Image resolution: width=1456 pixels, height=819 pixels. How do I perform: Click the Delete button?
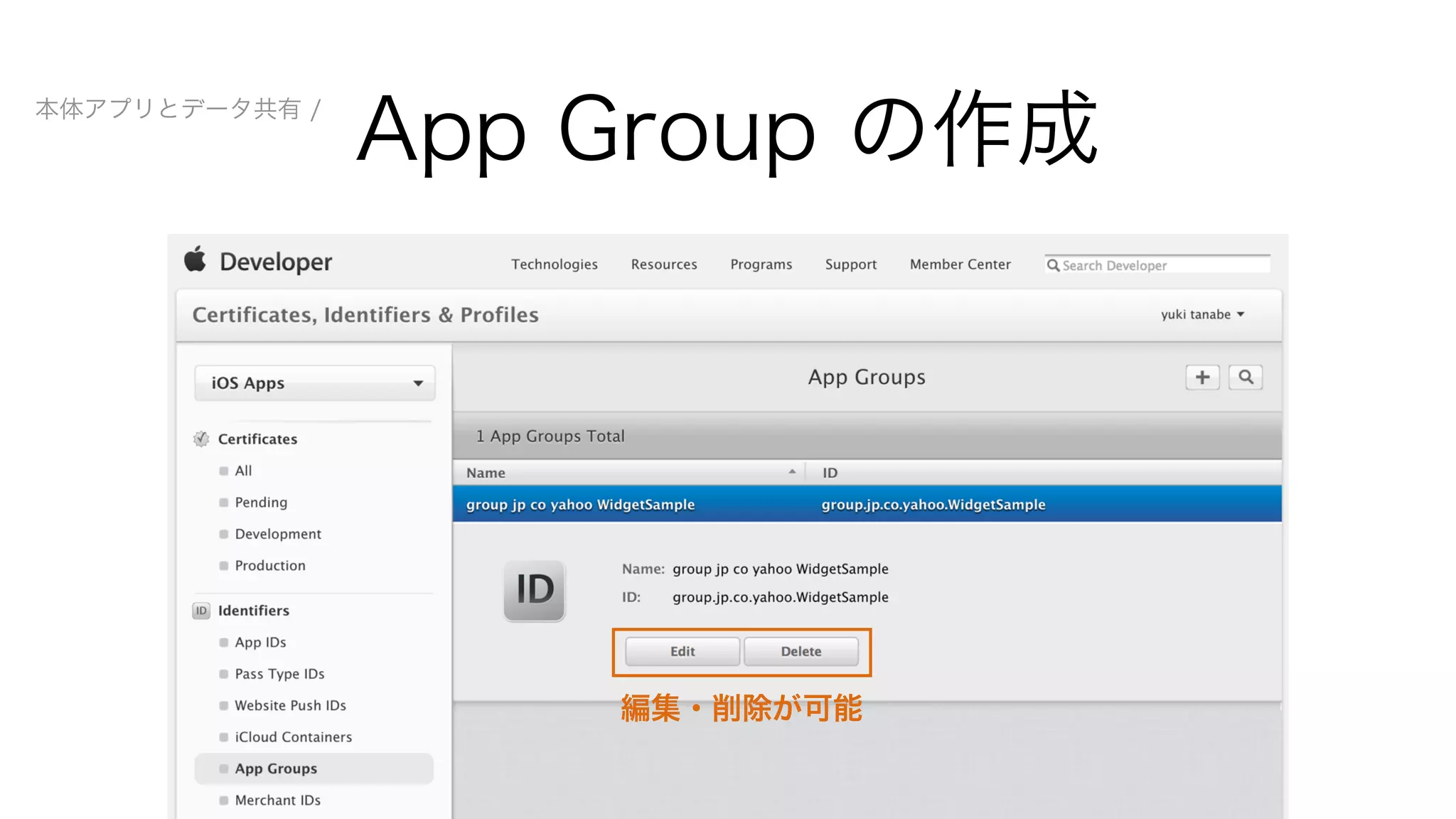tap(801, 651)
